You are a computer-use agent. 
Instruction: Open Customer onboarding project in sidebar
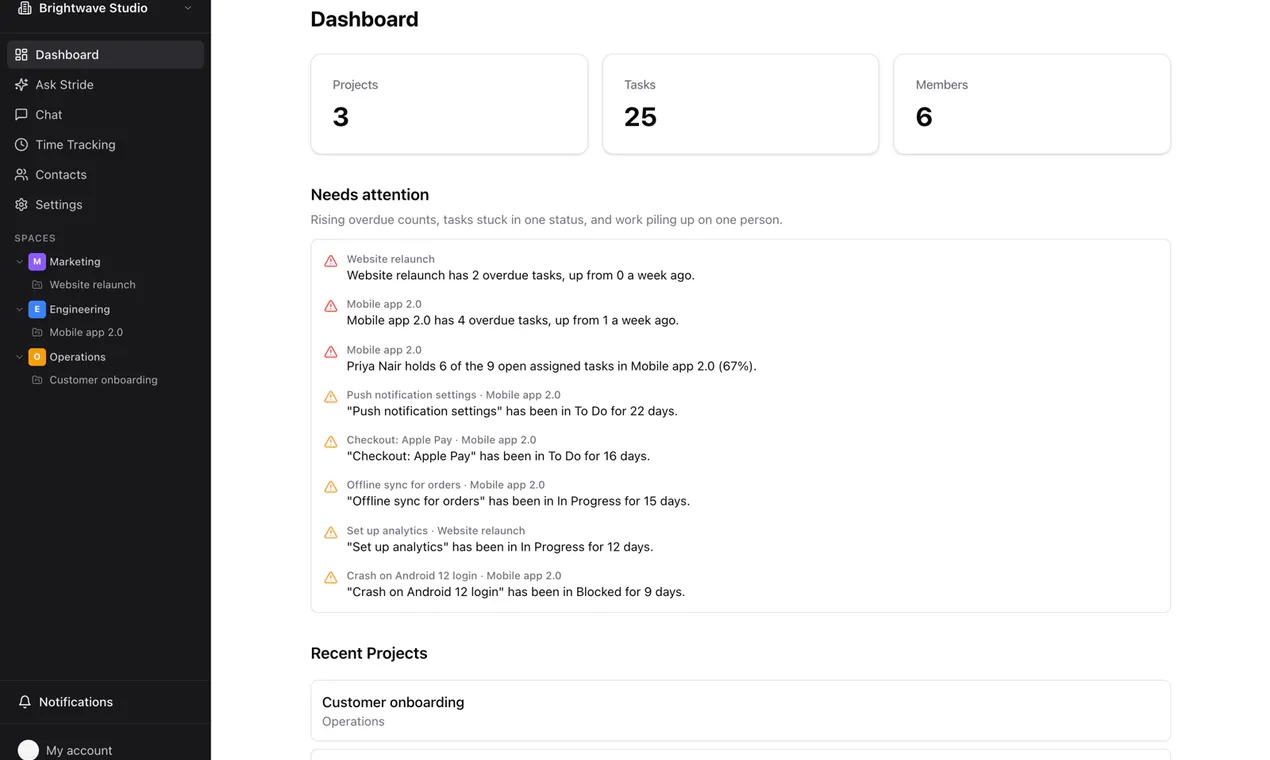click(x=105, y=380)
